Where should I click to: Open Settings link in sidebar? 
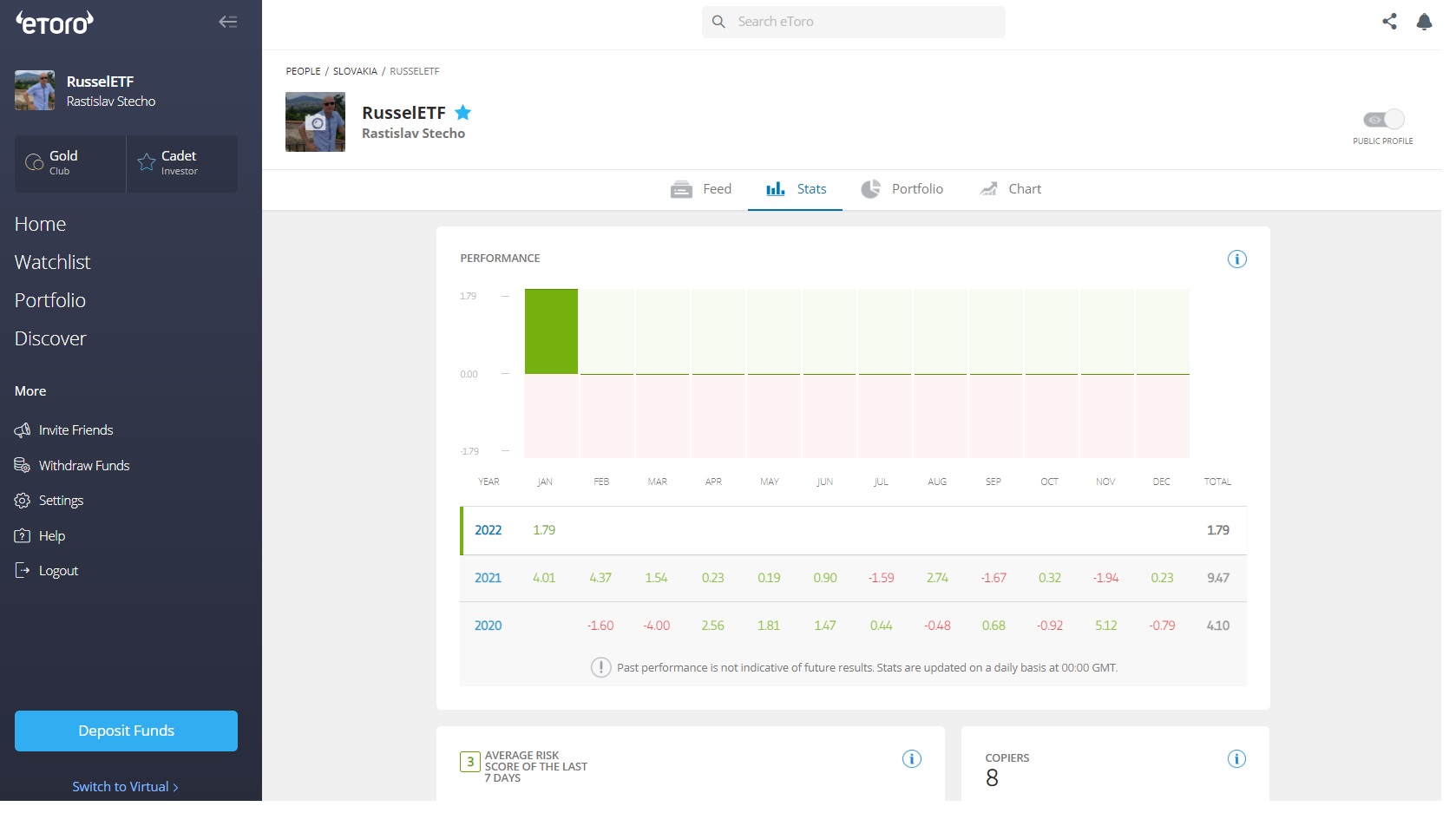(61, 501)
